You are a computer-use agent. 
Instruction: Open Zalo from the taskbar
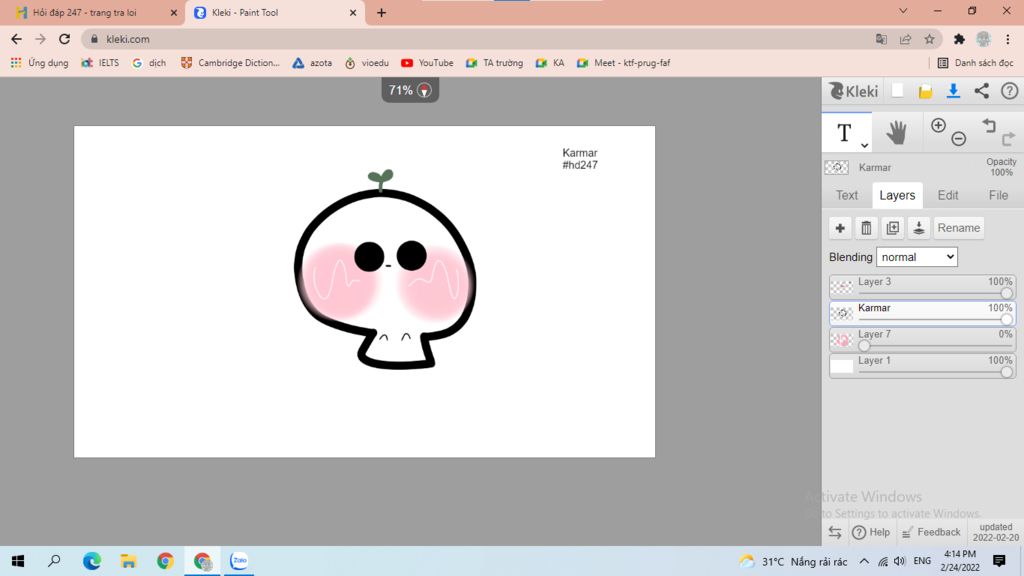[239, 561]
